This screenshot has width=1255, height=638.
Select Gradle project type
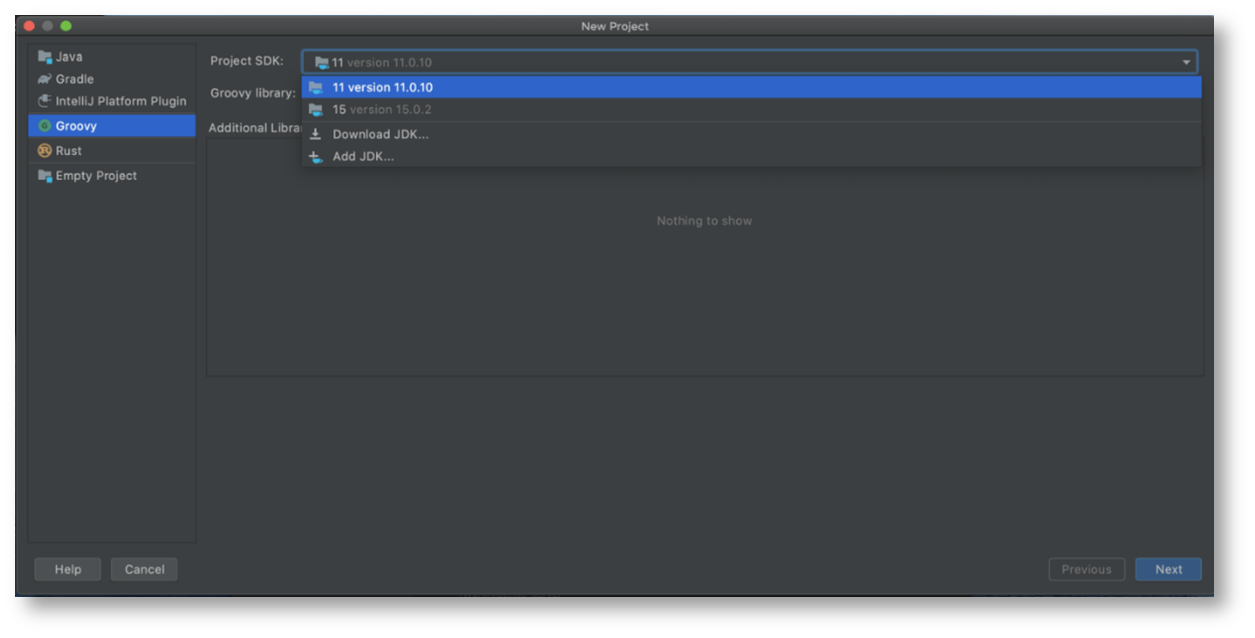(x=112, y=79)
